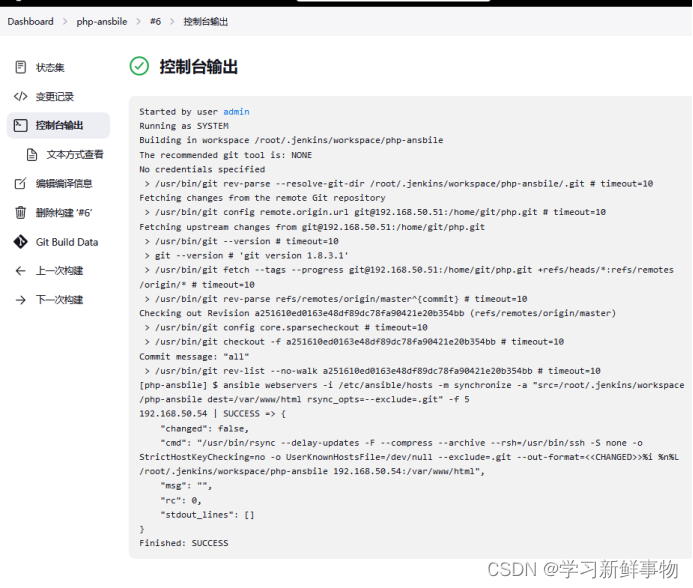Image resolution: width=693 pixels, height=588 pixels.
Task: Click the '"rc": 0,' line
Action: tap(181, 500)
